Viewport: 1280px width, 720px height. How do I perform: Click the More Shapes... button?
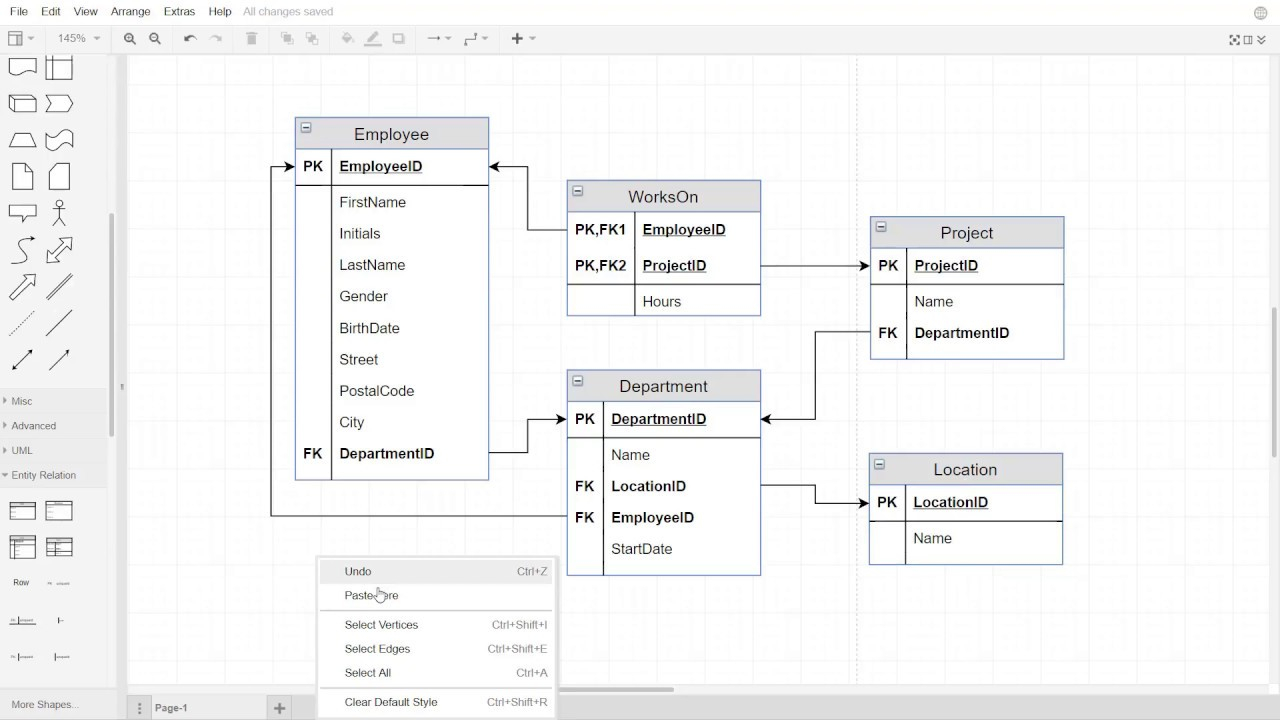coord(44,705)
